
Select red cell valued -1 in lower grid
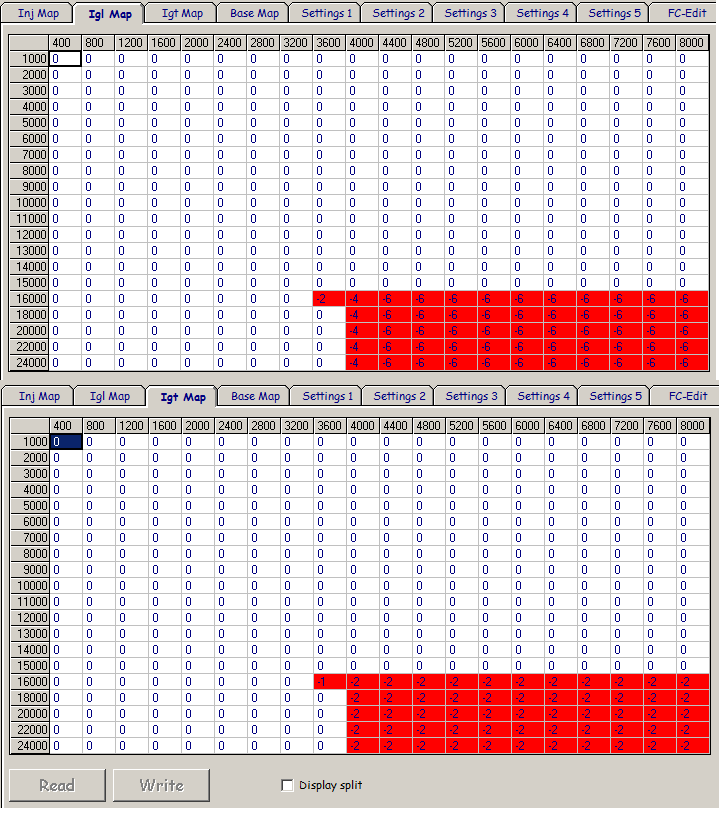click(x=328, y=681)
